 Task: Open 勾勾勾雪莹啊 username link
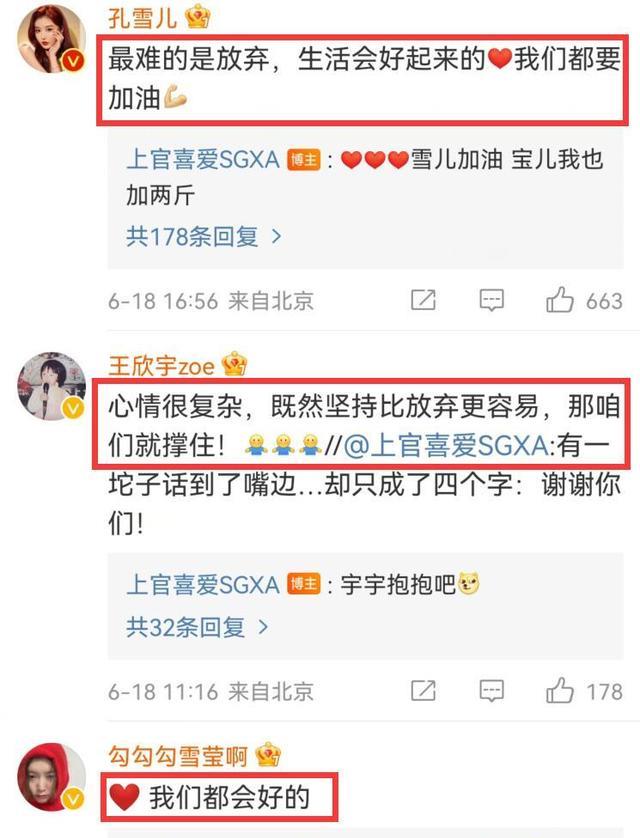[178, 756]
